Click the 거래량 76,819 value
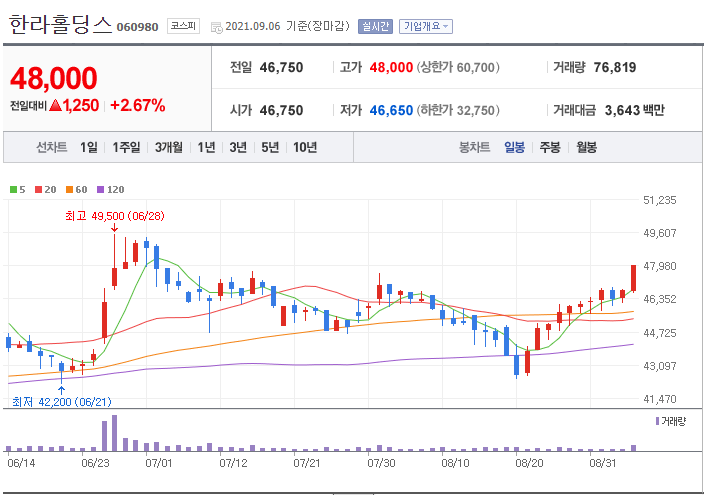 [615, 67]
